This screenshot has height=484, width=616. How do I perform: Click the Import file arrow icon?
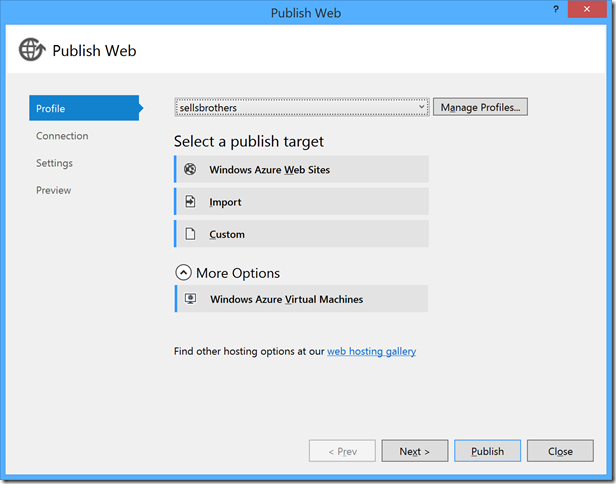(190, 202)
